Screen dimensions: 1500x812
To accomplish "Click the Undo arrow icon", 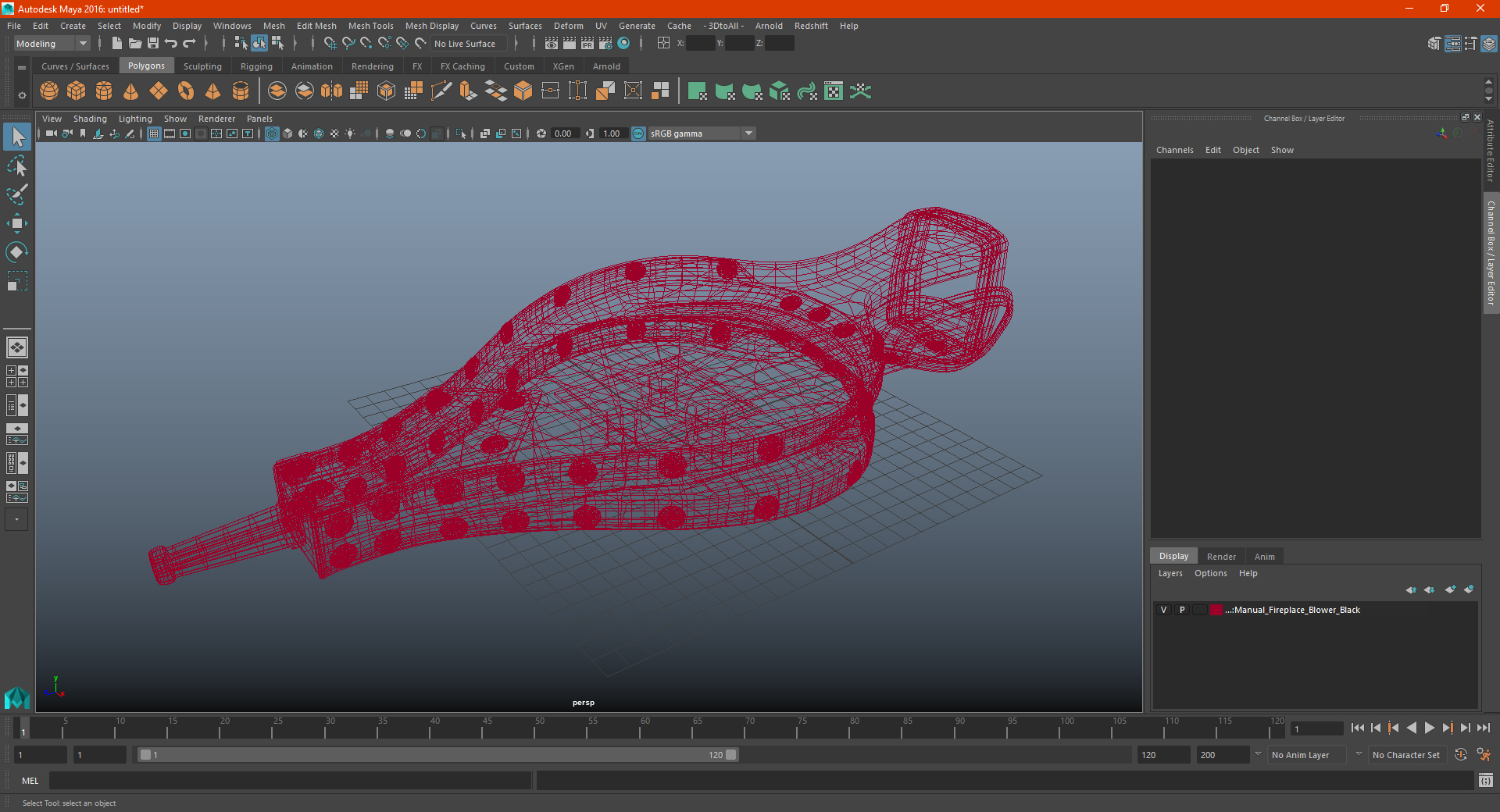I will pos(171,43).
